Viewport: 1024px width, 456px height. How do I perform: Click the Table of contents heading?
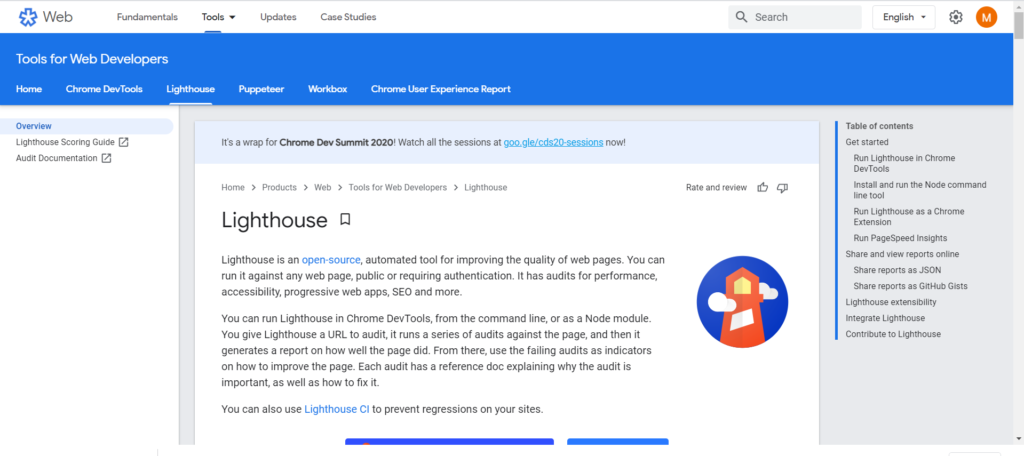[879, 126]
